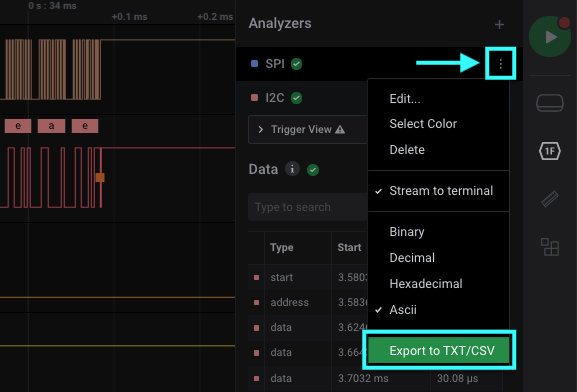Open the SPI analyzer three-dot menu
The height and width of the screenshot is (392, 577).
(x=500, y=64)
